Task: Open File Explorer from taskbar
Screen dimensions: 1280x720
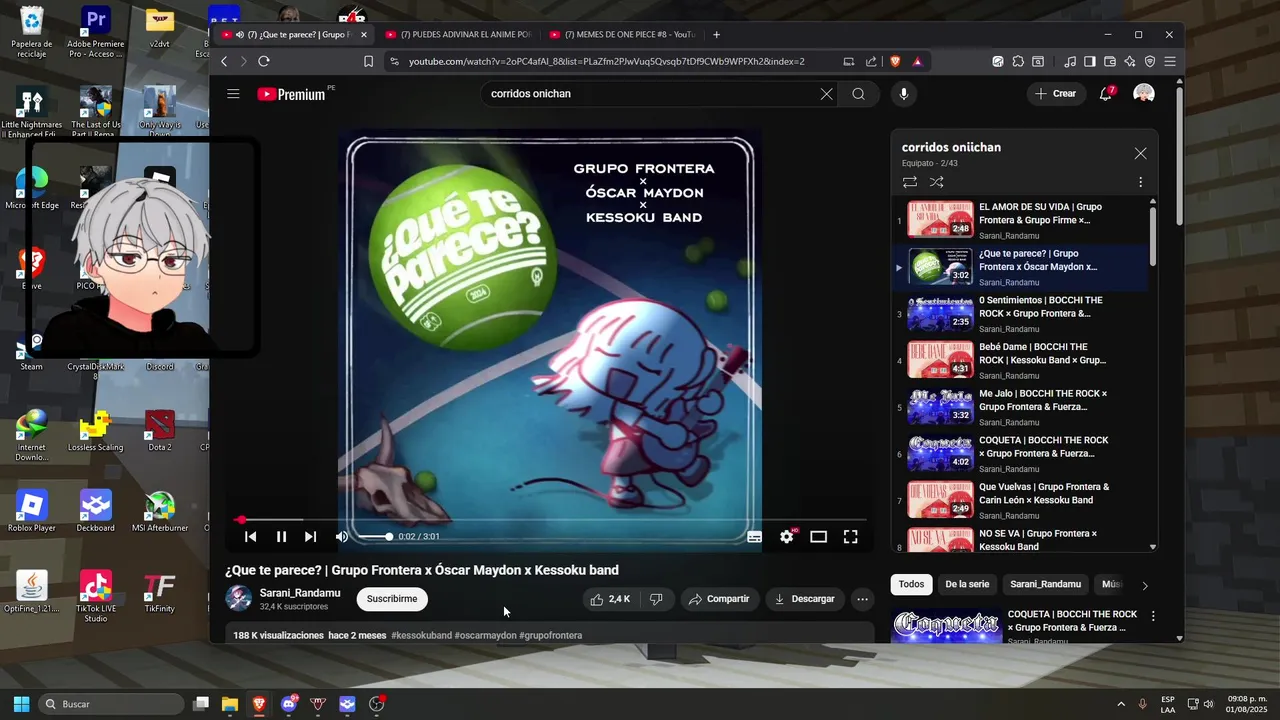Action: pos(230,704)
